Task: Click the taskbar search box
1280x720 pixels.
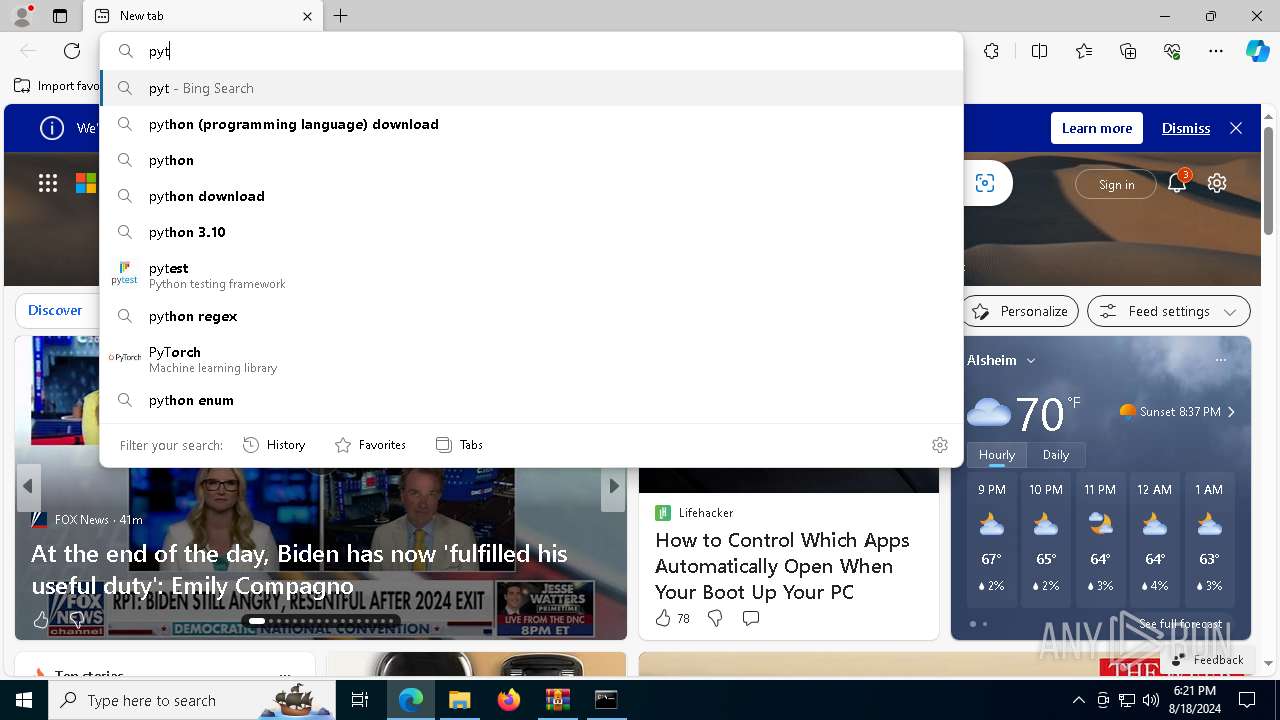Action: point(193,700)
